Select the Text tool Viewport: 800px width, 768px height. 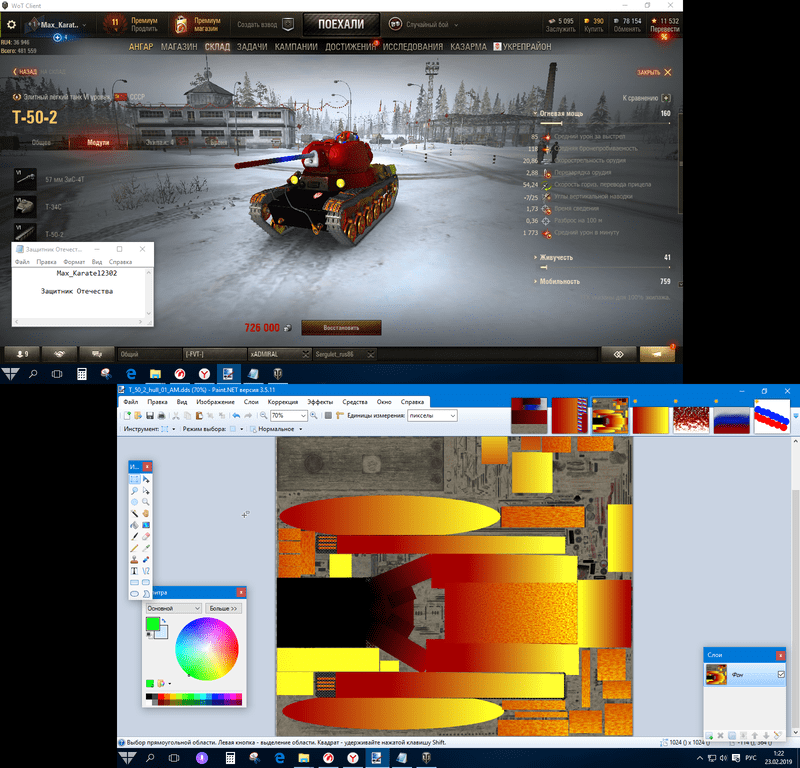134,571
